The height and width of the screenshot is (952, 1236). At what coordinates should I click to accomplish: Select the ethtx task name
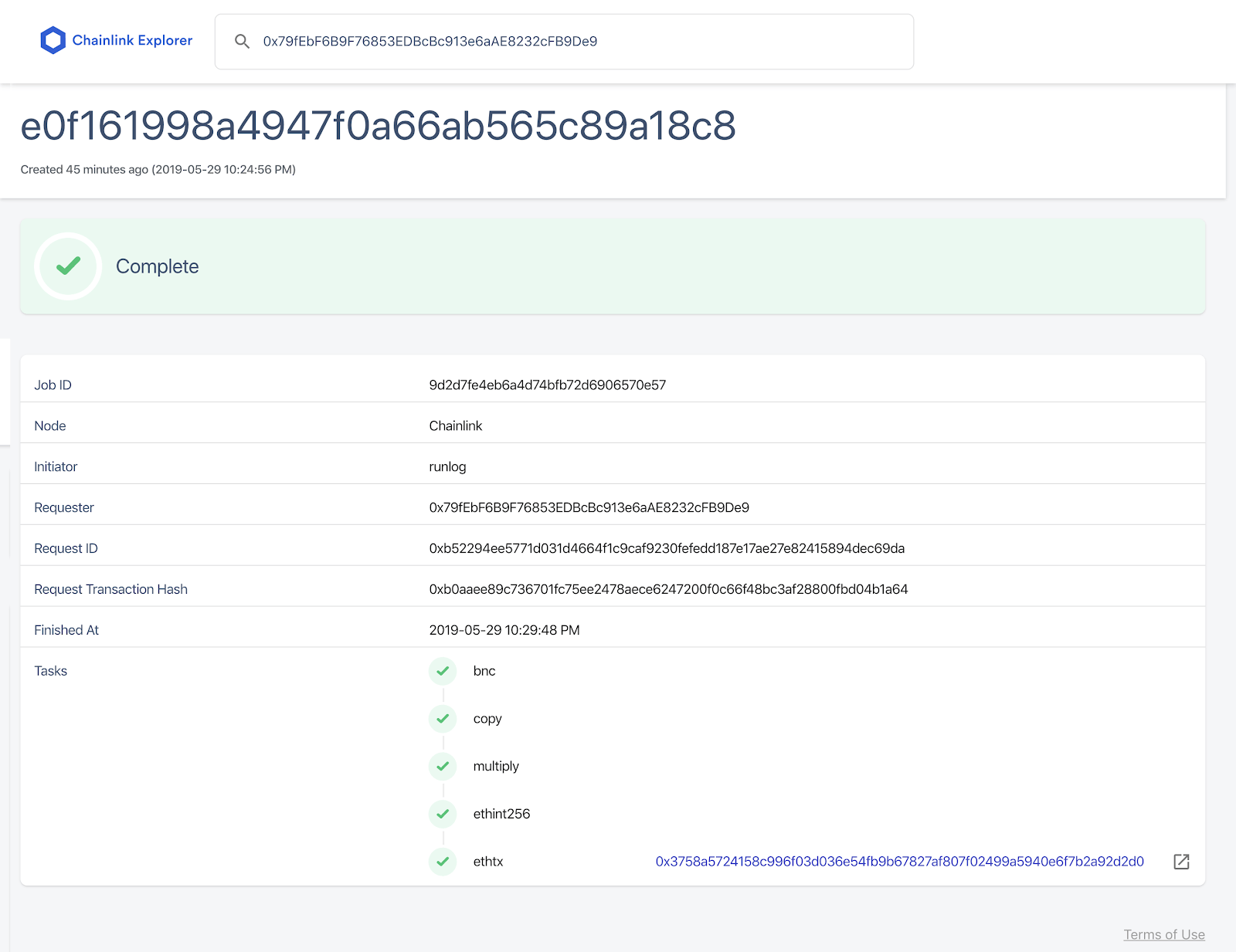pyautogui.click(x=488, y=862)
